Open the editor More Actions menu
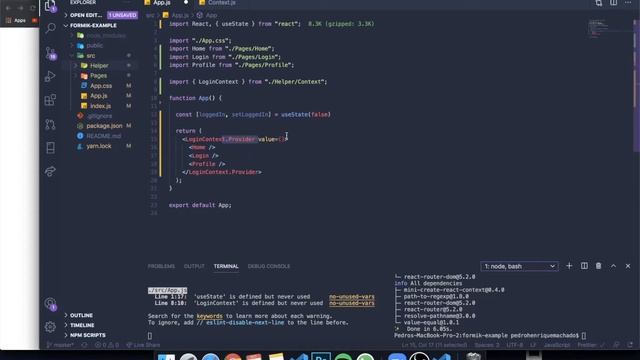 [628, 3]
